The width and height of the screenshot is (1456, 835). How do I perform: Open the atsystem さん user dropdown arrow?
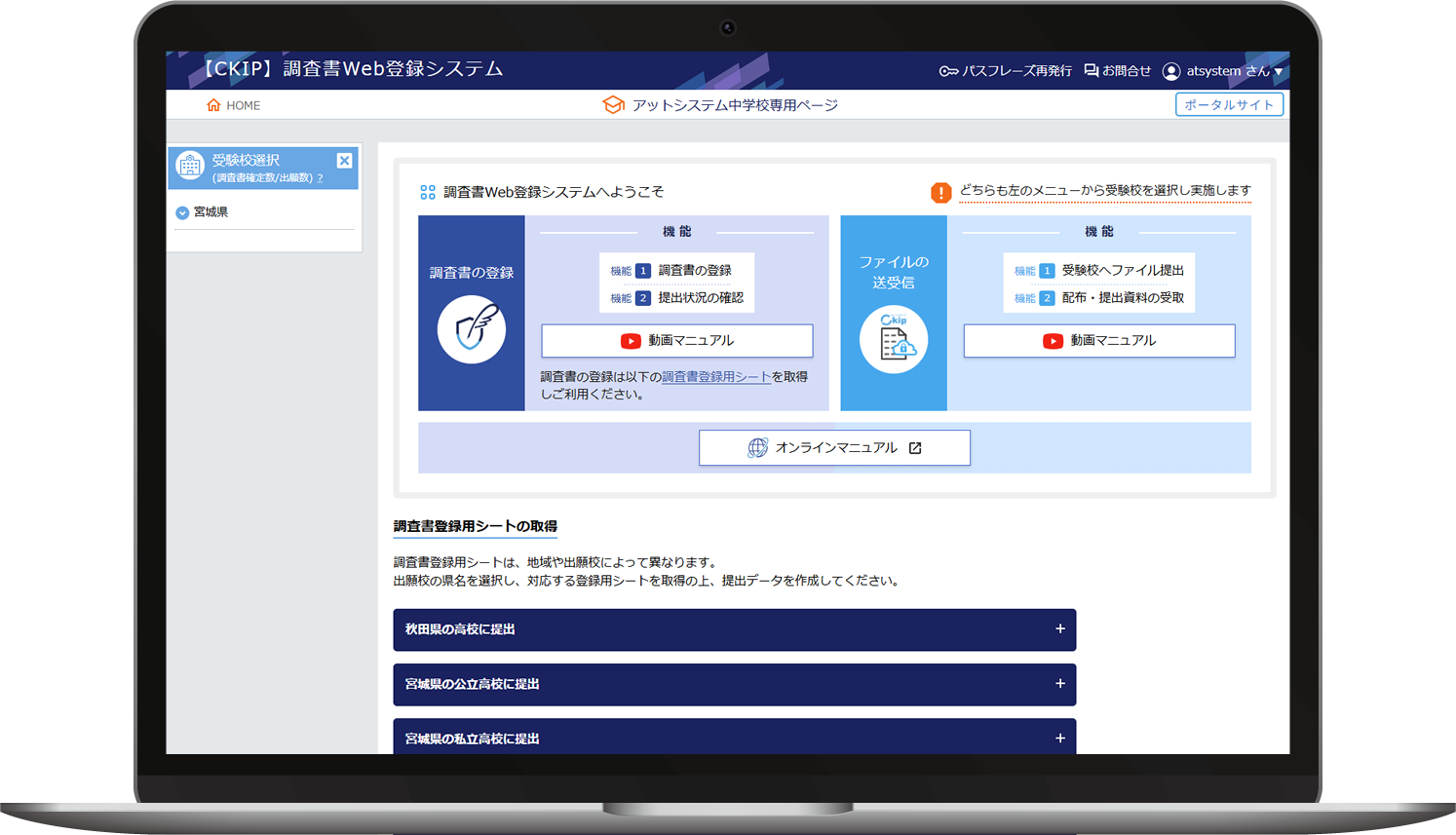(x=1279, y=71)
